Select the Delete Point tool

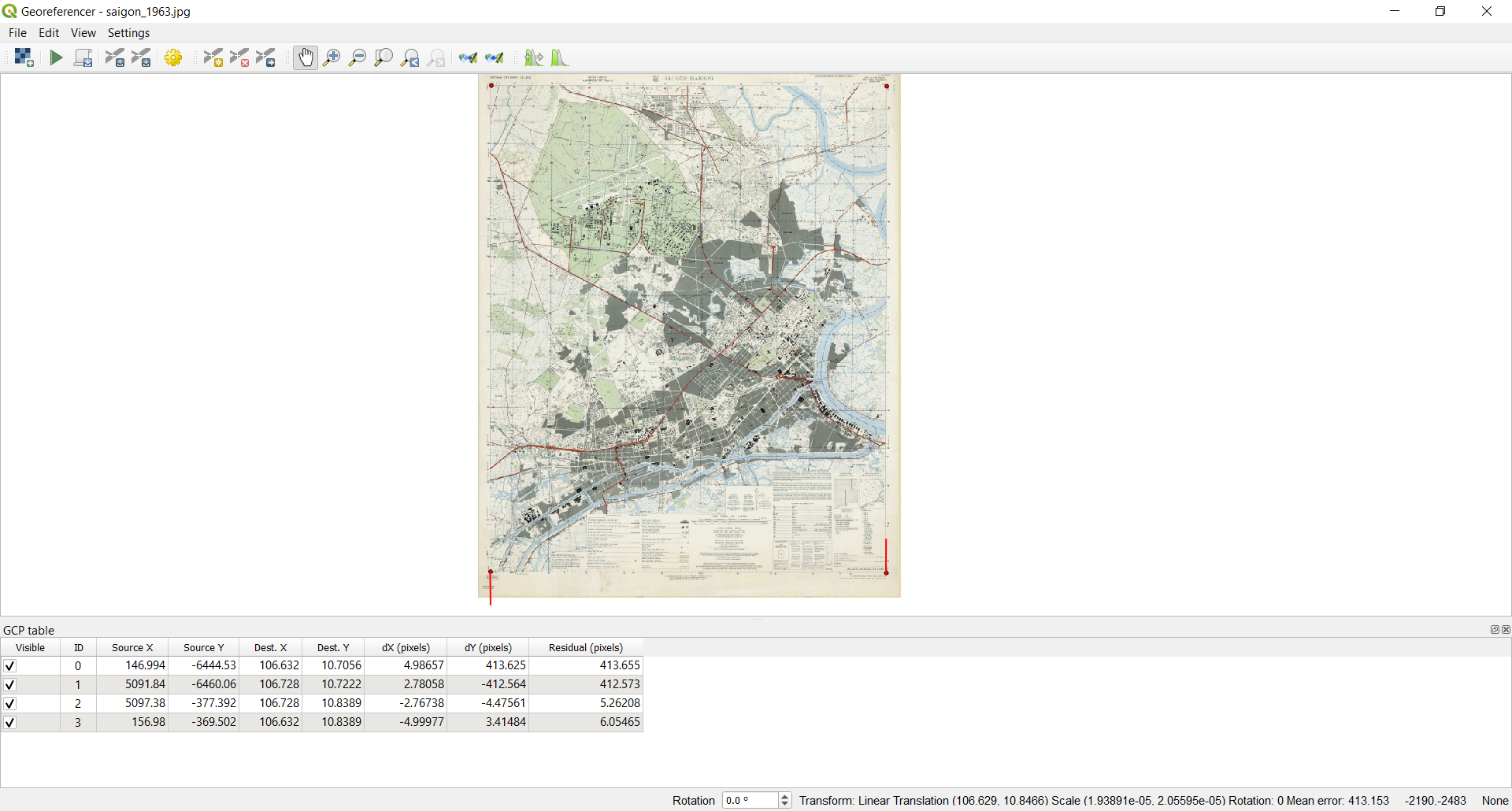click(x=239, y=57)
